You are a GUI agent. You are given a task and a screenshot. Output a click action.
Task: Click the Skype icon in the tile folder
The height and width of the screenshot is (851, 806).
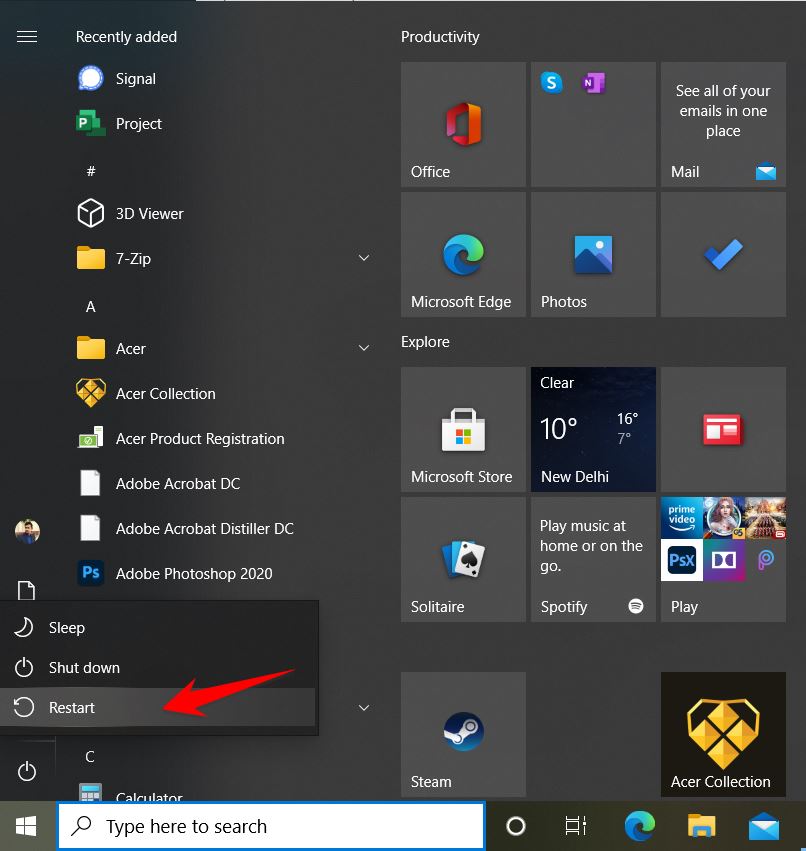(x=551, y=82)
